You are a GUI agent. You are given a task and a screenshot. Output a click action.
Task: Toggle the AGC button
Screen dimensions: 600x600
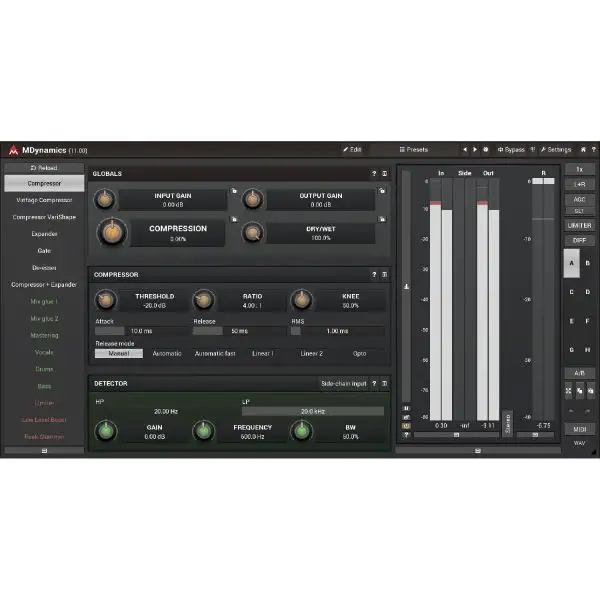pos(579,198)
